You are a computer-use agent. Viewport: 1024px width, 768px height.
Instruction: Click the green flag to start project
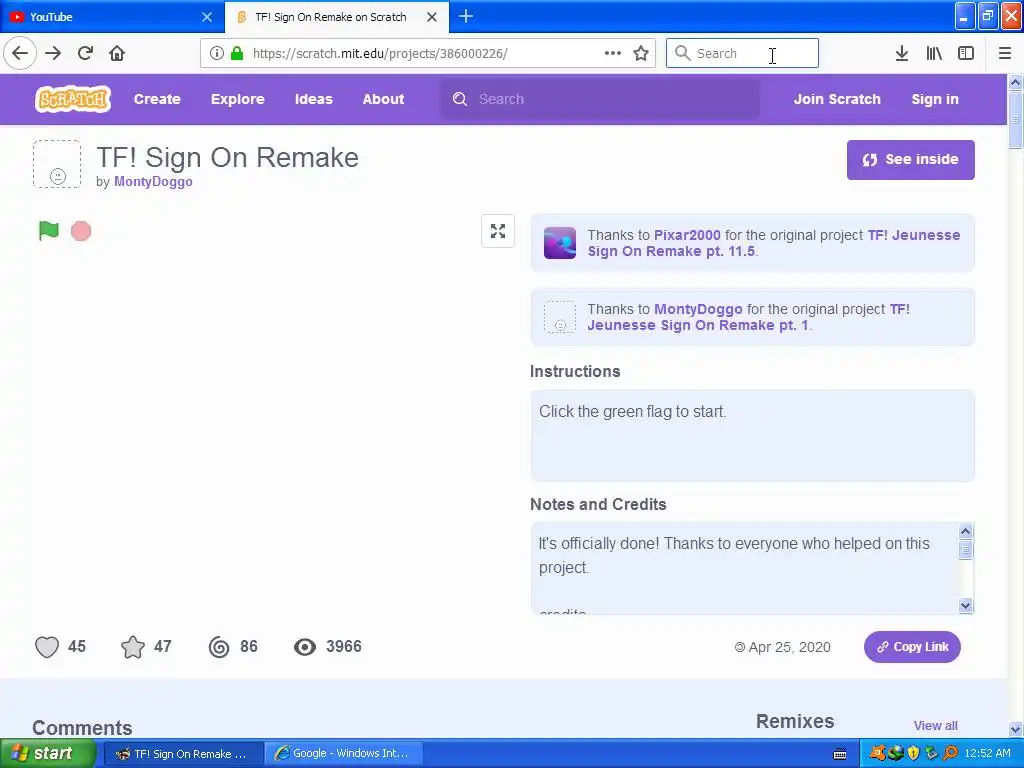[x=49, y=231]
